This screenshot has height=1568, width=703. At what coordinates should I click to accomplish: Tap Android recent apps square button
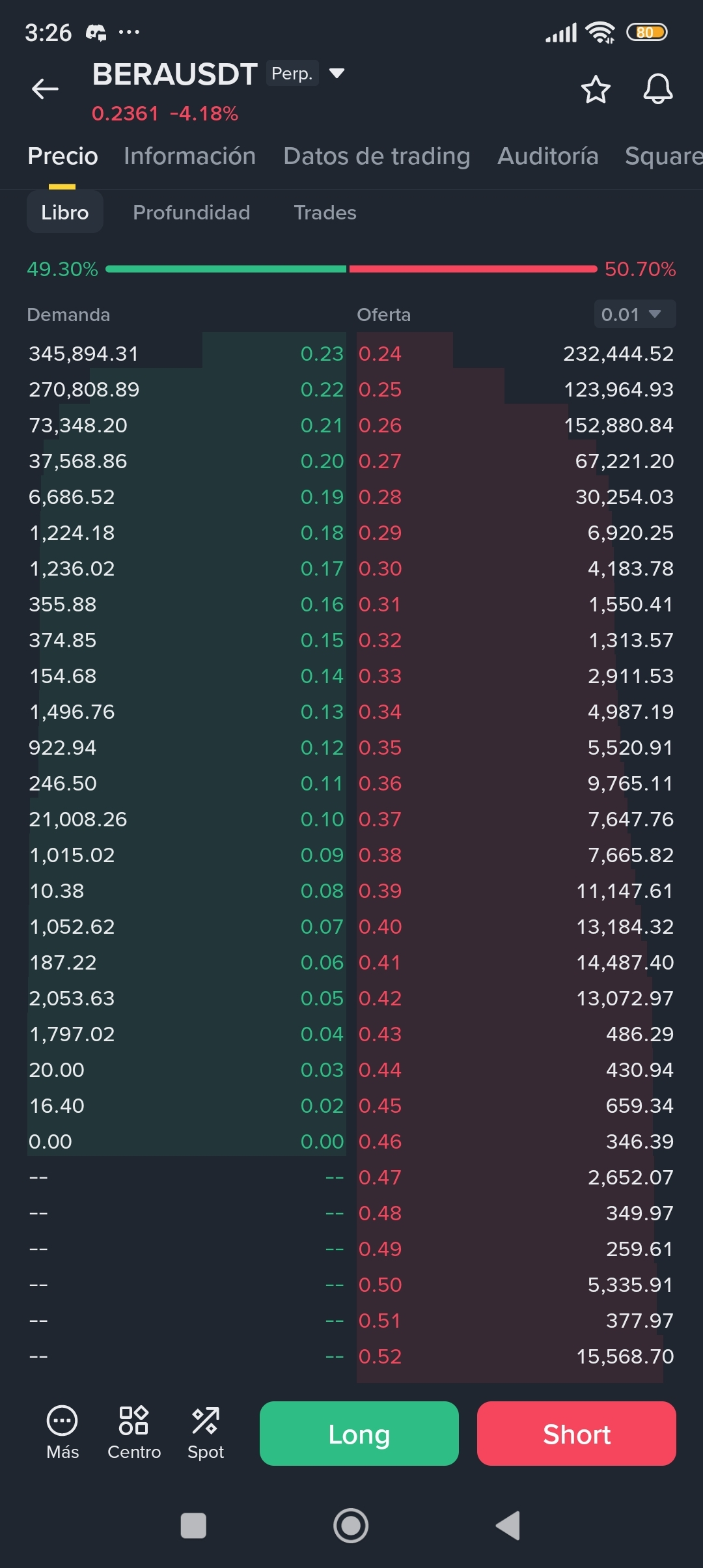point(193,1526)
